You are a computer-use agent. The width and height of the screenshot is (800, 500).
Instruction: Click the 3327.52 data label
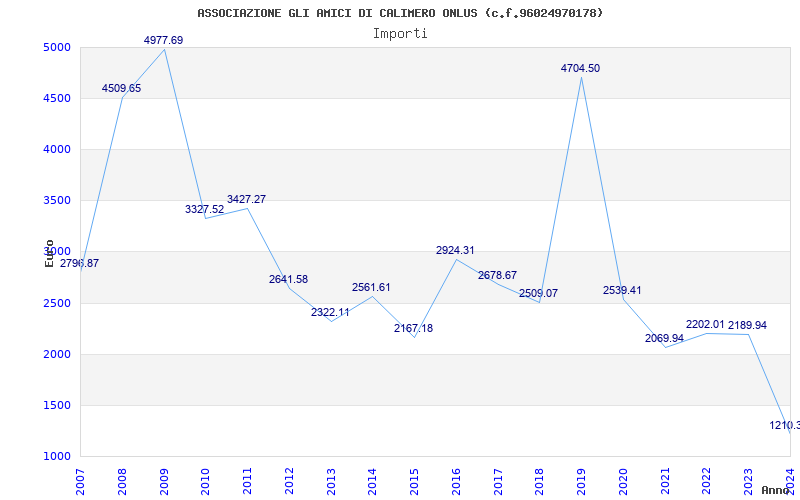pyautogui.click(x=205, y=209)
